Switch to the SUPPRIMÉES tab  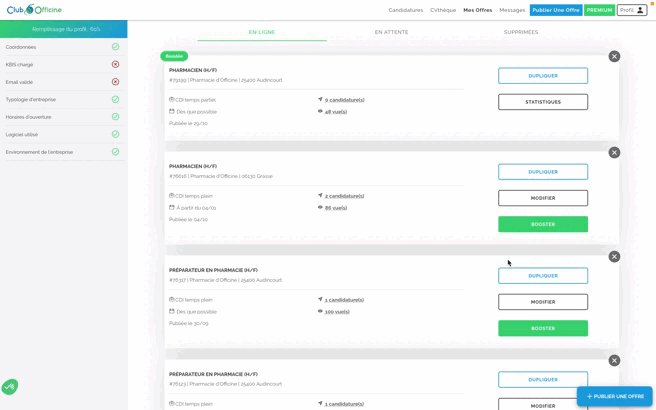521,32
